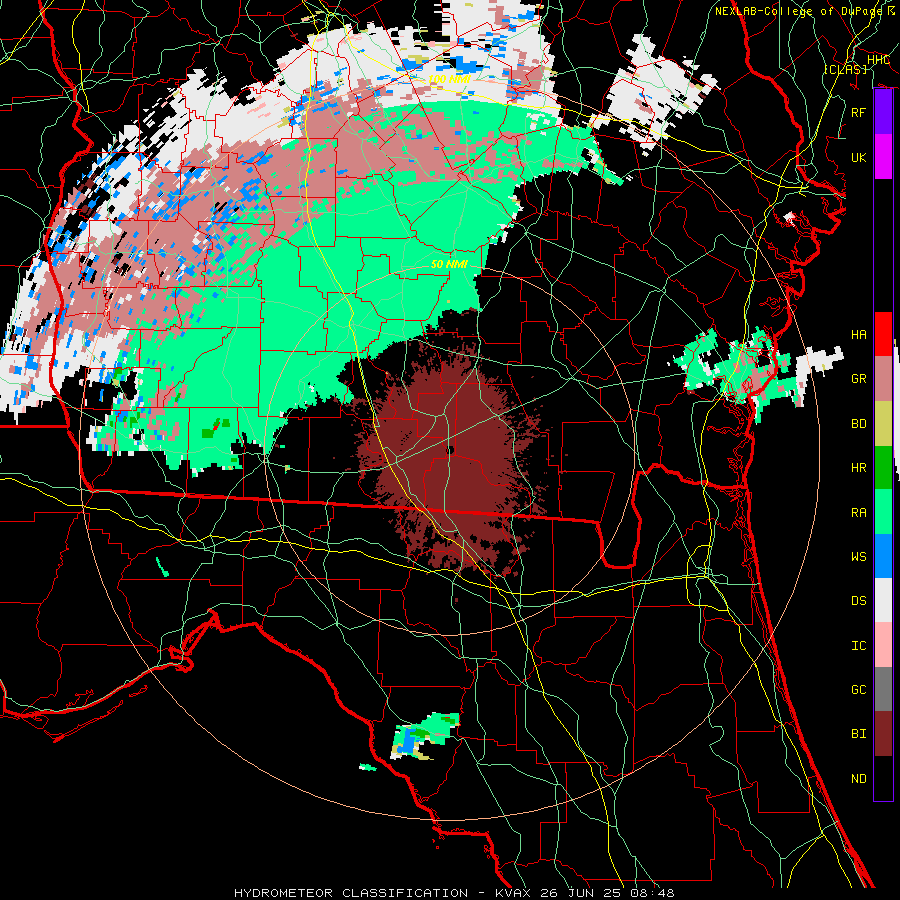Image resolution: width=900 pixels, height=900 pixels.
Task: Click the RA bright green legend swatch
Action: tap(883, 512)
